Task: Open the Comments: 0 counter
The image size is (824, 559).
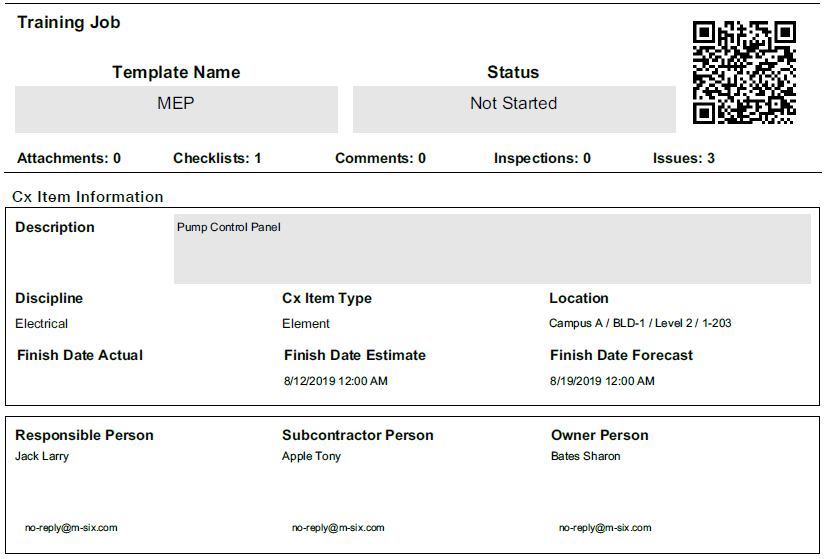Action: coord(380,158)
